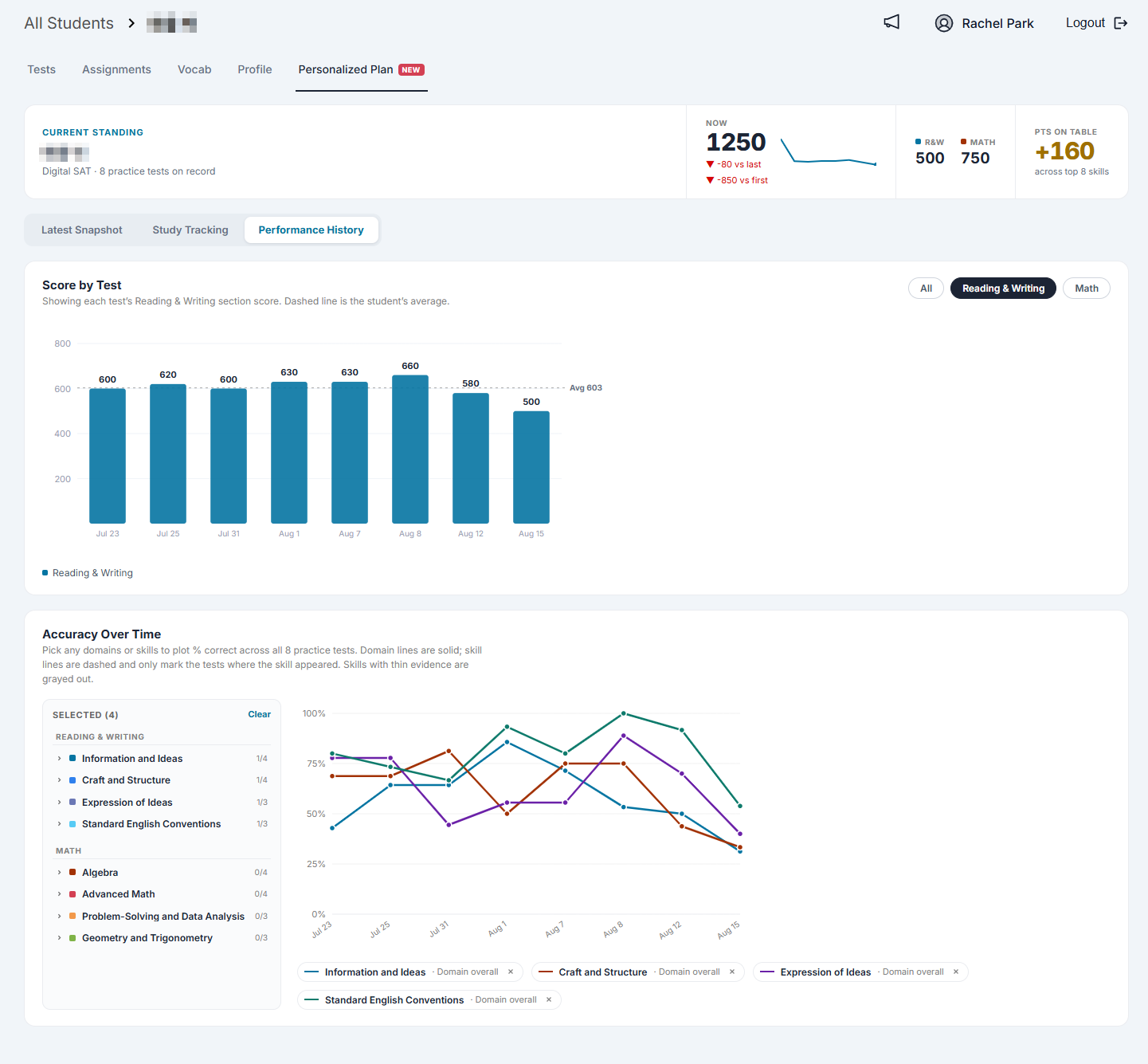Click the Advanced Math color swatch
The image size is (1148, 1064).
72,894
